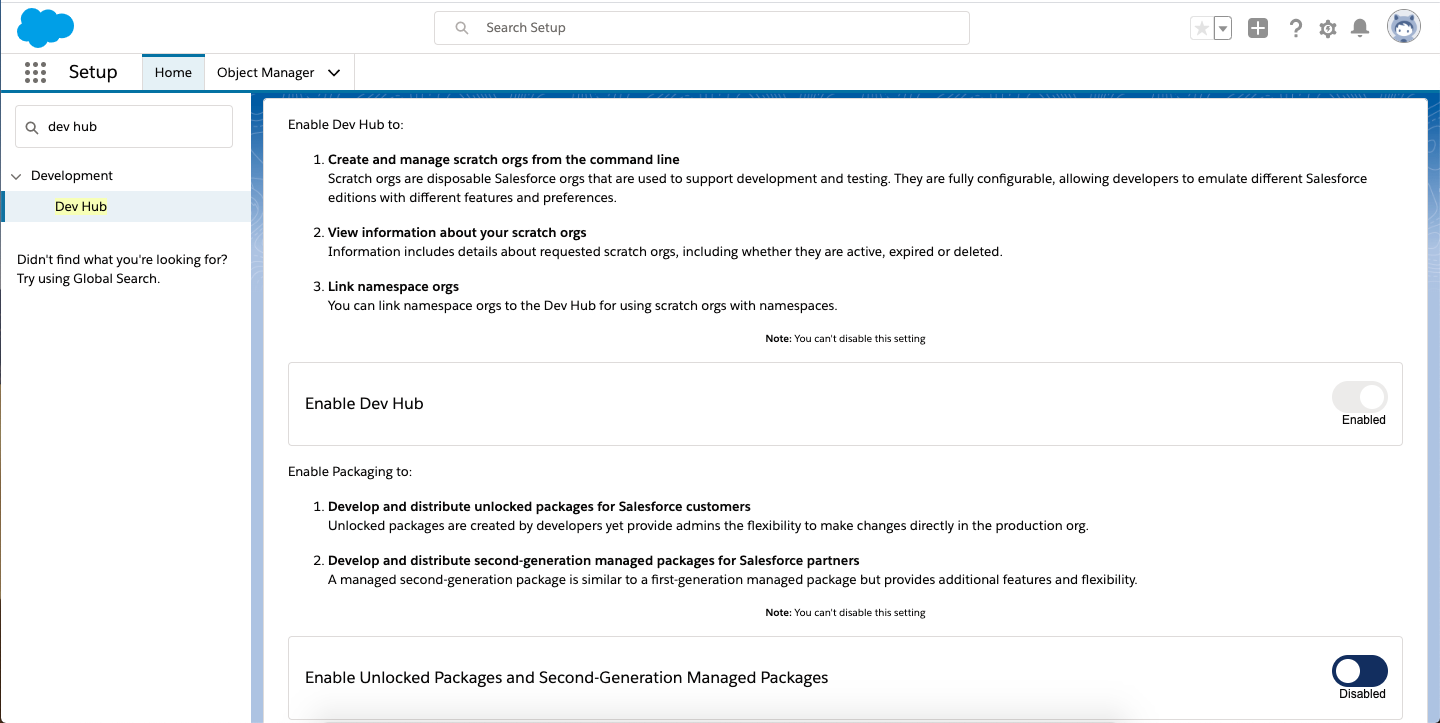This screenshot has height=723, width=1440.
Task: Toggle the Enable Dev Hub switch
Action: (x=1360, y=397)
